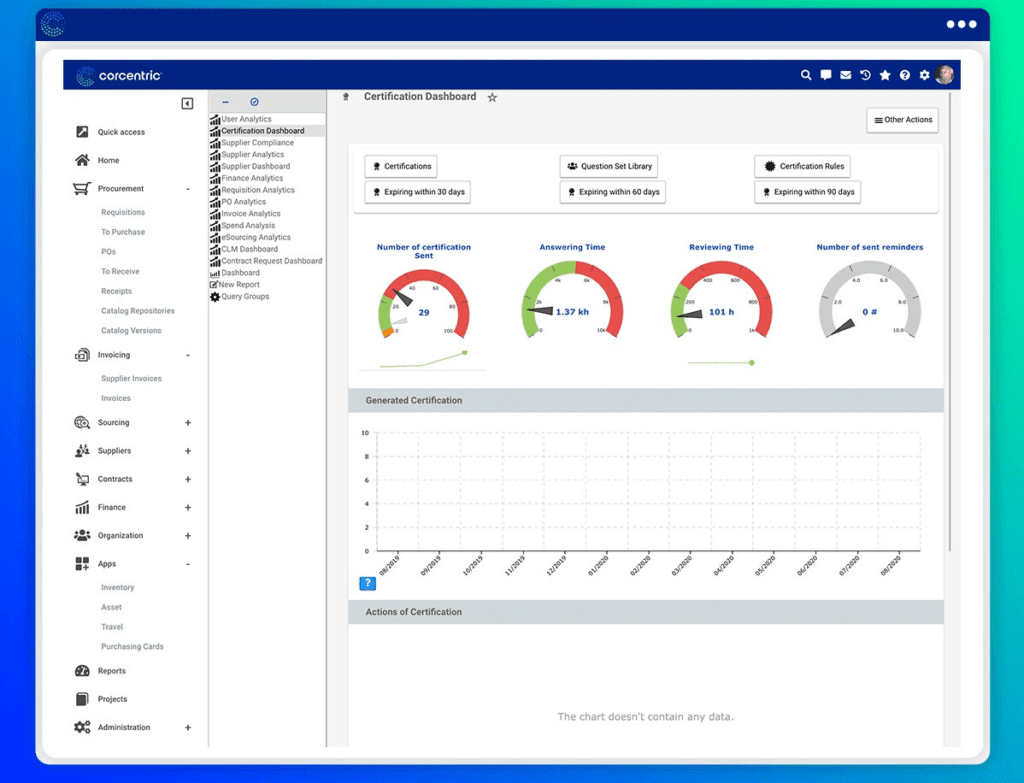
Task: Click the help question mark icon
Action: [x=904, y=75]
